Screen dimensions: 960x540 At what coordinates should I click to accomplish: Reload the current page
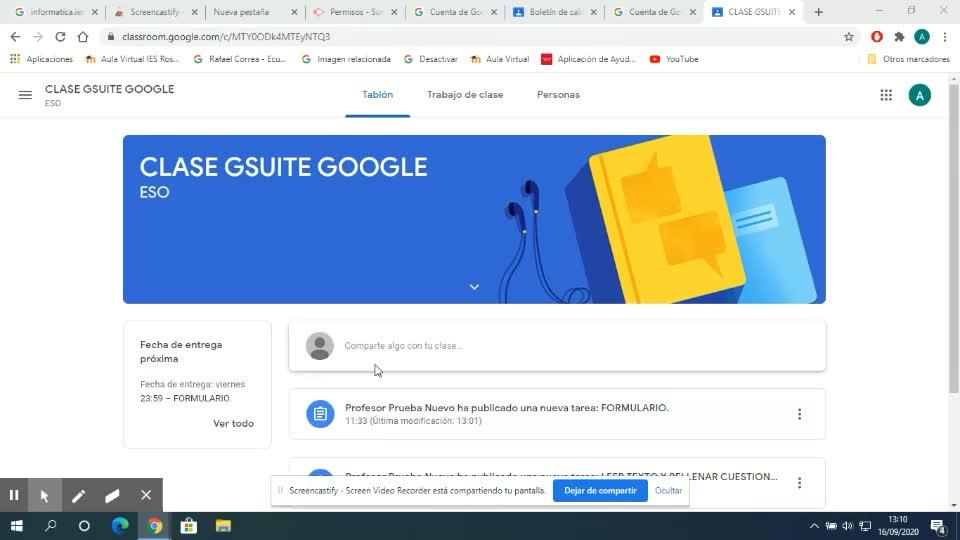(x=60, y=37)
